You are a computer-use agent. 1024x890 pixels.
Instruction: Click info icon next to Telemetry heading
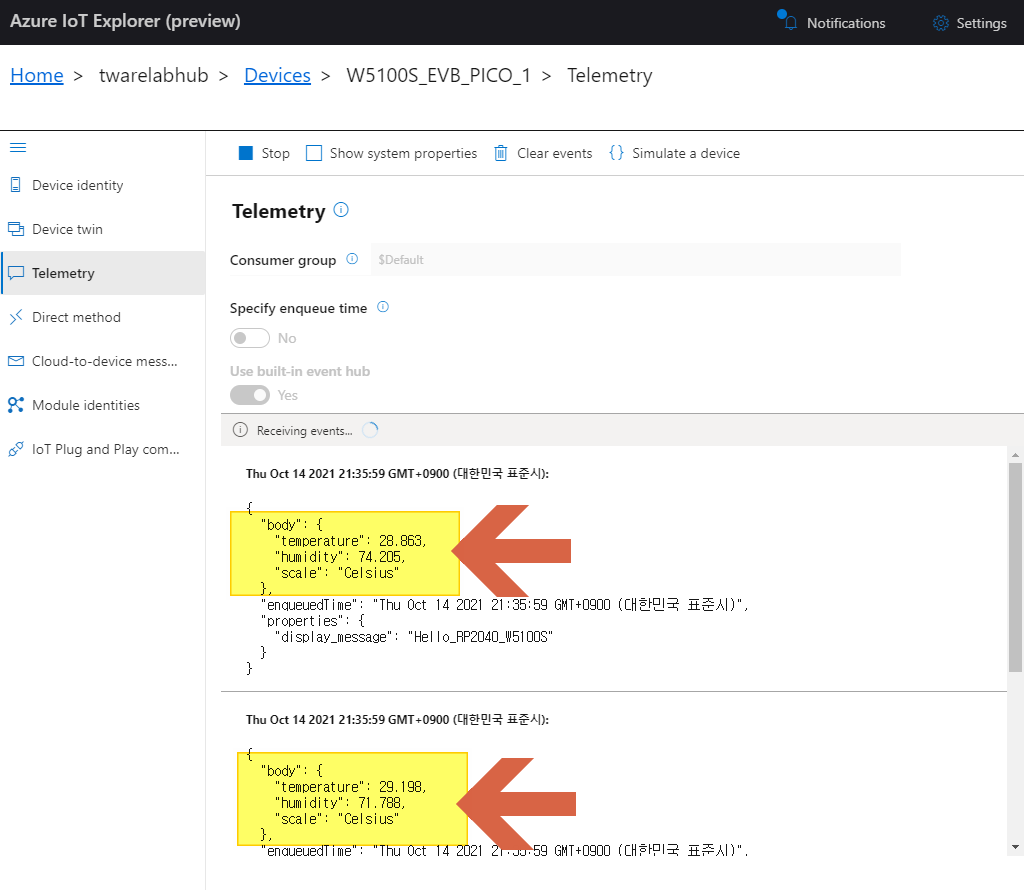point(341,210)
